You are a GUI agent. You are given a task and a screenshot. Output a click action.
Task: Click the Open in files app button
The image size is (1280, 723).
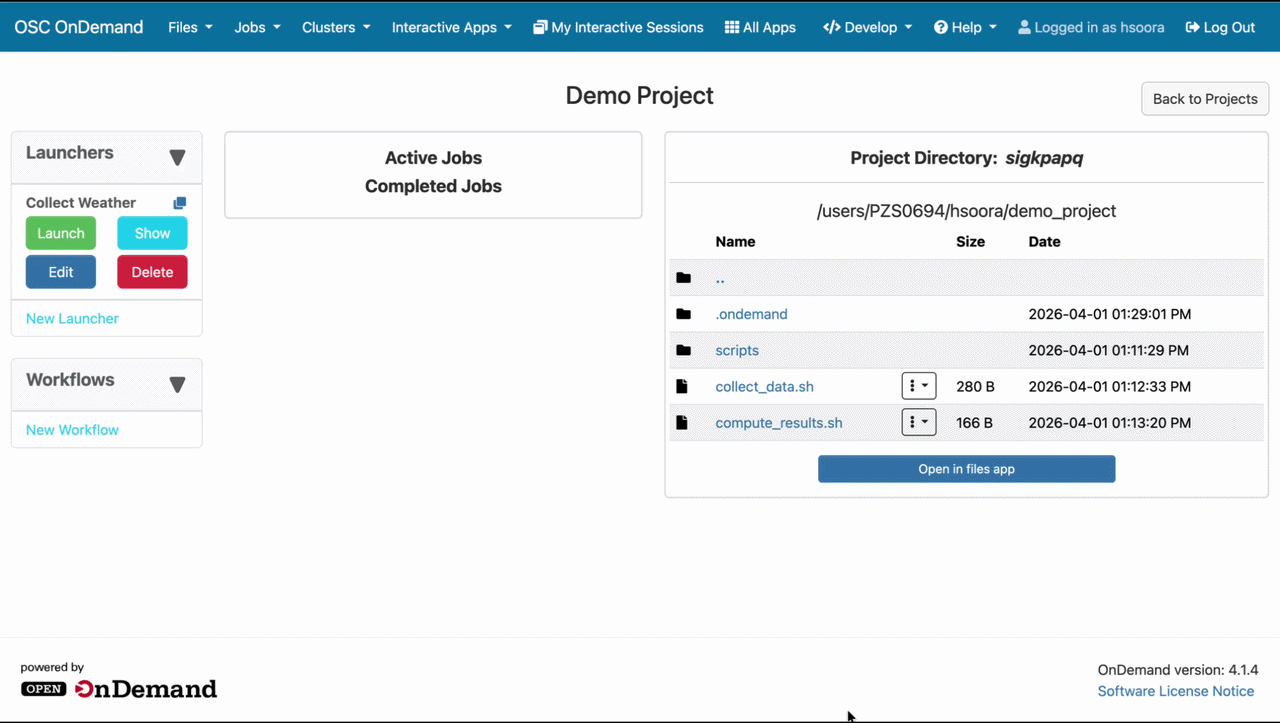pyautogui.click(x=966, y=468)
